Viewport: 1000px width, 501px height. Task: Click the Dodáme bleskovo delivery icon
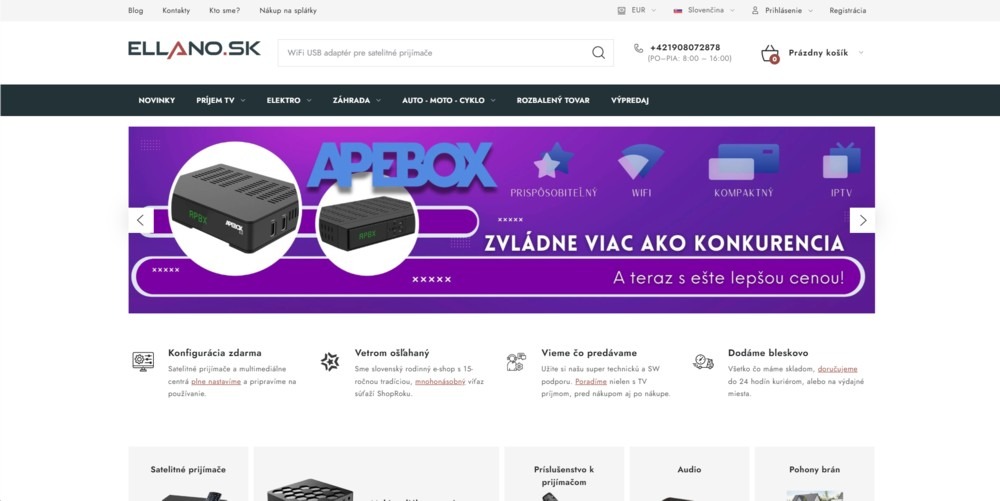pyautogui.click(x=703, y=362)
